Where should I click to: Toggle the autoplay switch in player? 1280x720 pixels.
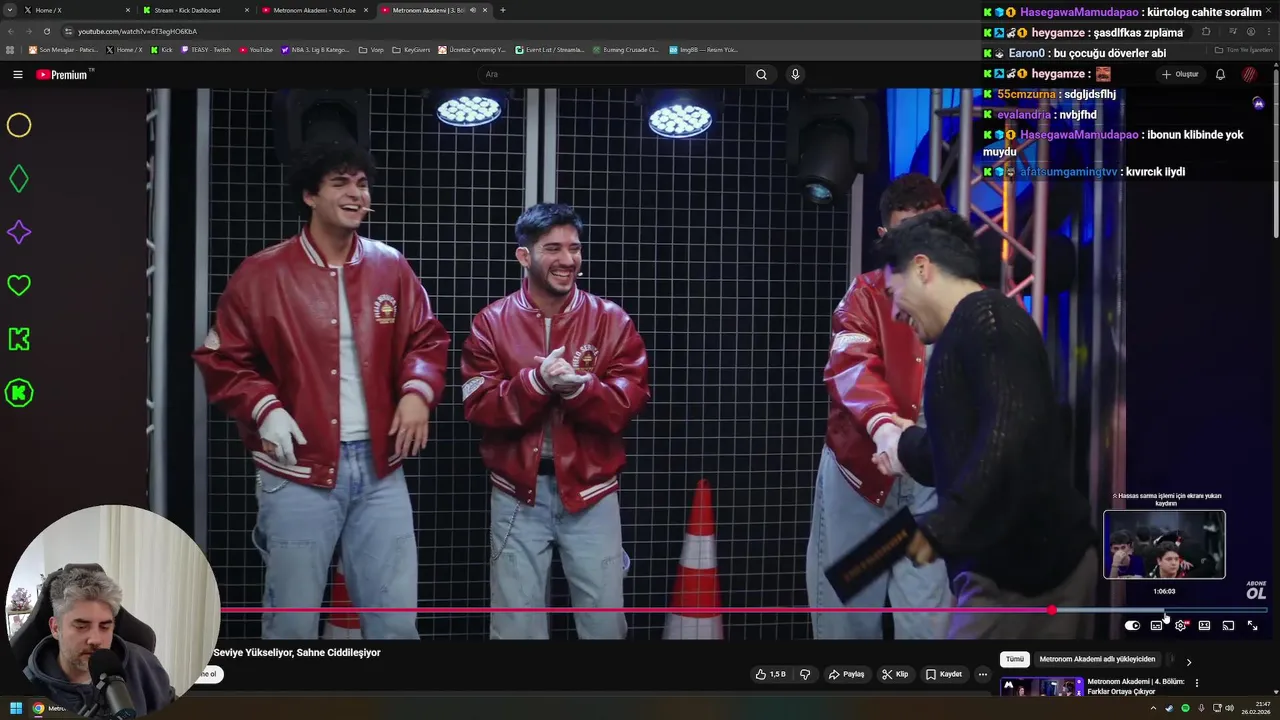[1132, 625]
